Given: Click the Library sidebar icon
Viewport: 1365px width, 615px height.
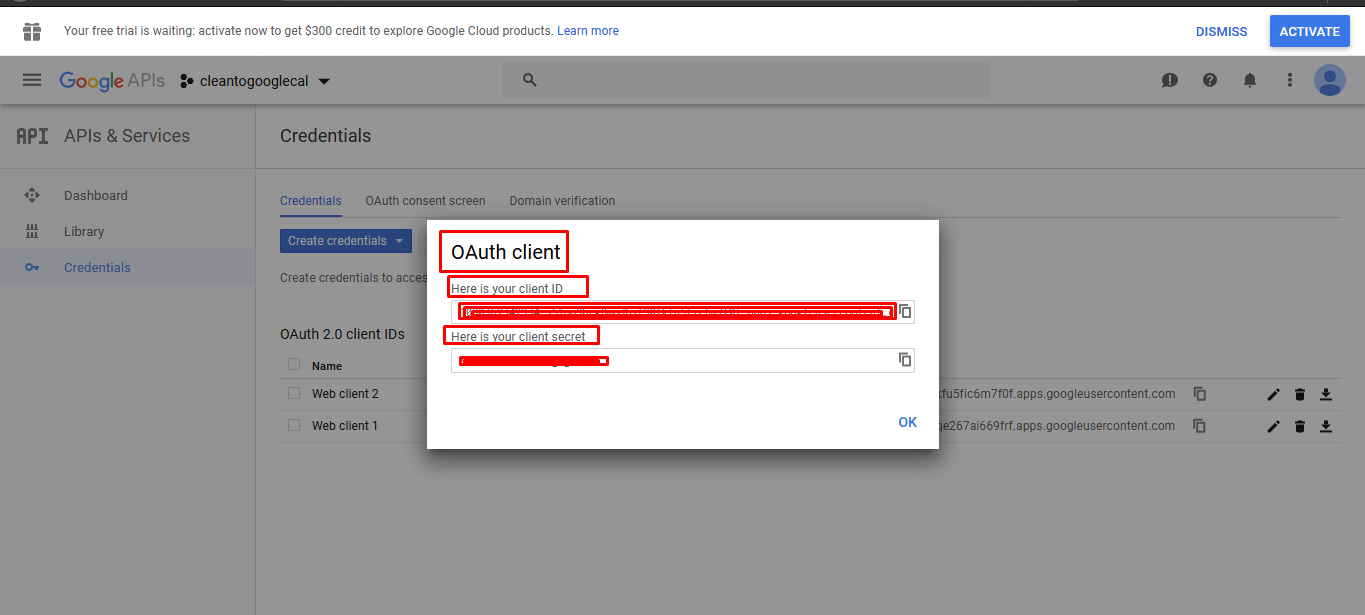Looking at the screenshot, I should coord(32,231).
